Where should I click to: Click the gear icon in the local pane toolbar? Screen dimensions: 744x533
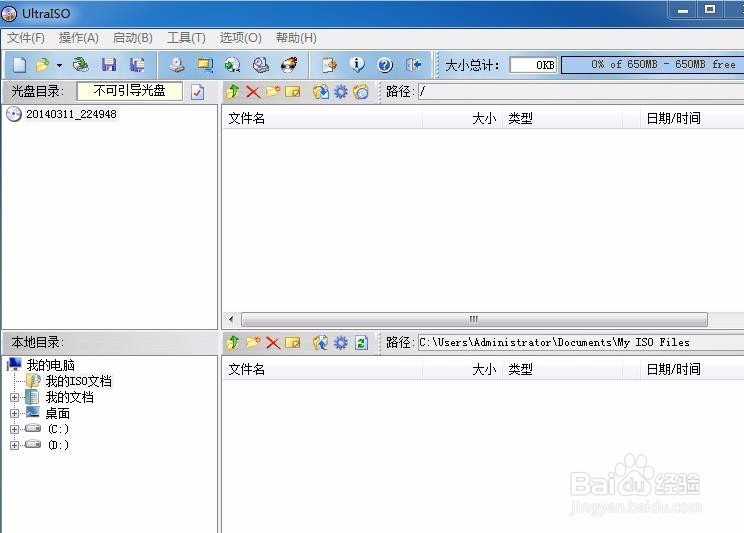click(x=341, y=343)
